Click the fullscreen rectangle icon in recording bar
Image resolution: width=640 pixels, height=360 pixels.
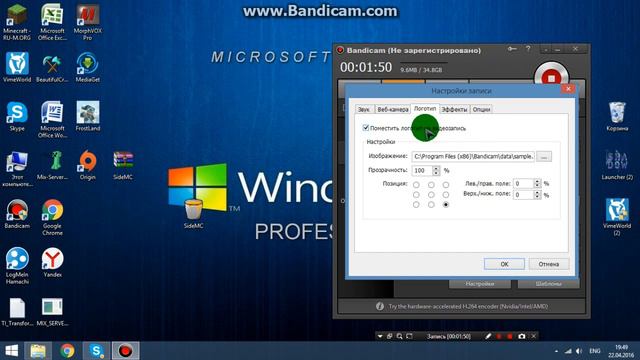(409, 336)
